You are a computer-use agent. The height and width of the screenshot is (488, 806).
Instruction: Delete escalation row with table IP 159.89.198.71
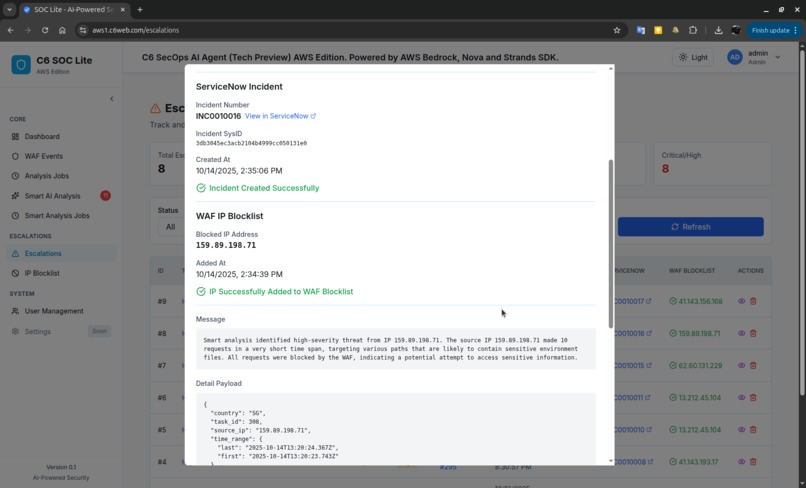click(753, 333)
